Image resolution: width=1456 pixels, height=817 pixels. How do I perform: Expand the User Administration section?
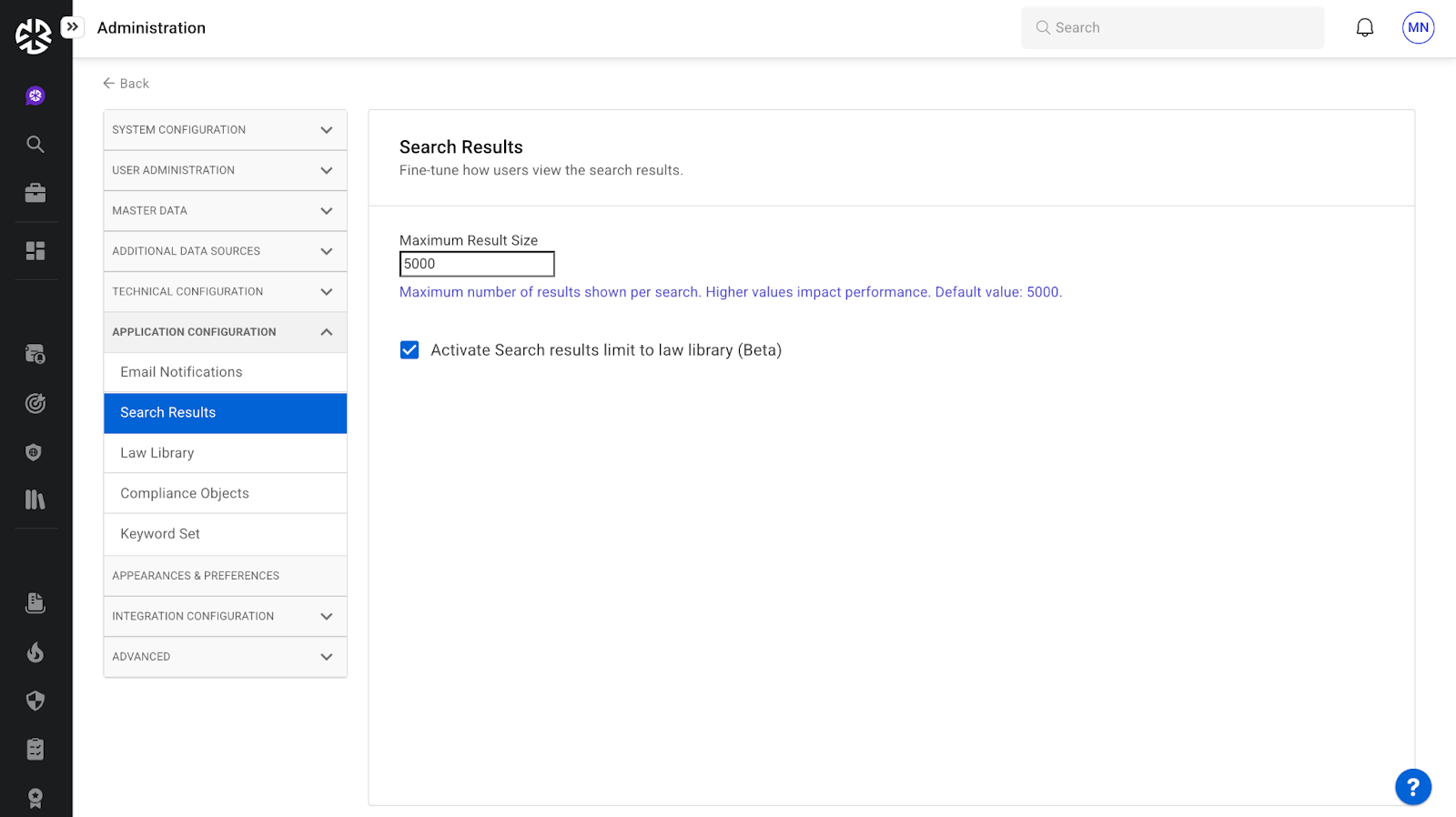click(225, 170)
